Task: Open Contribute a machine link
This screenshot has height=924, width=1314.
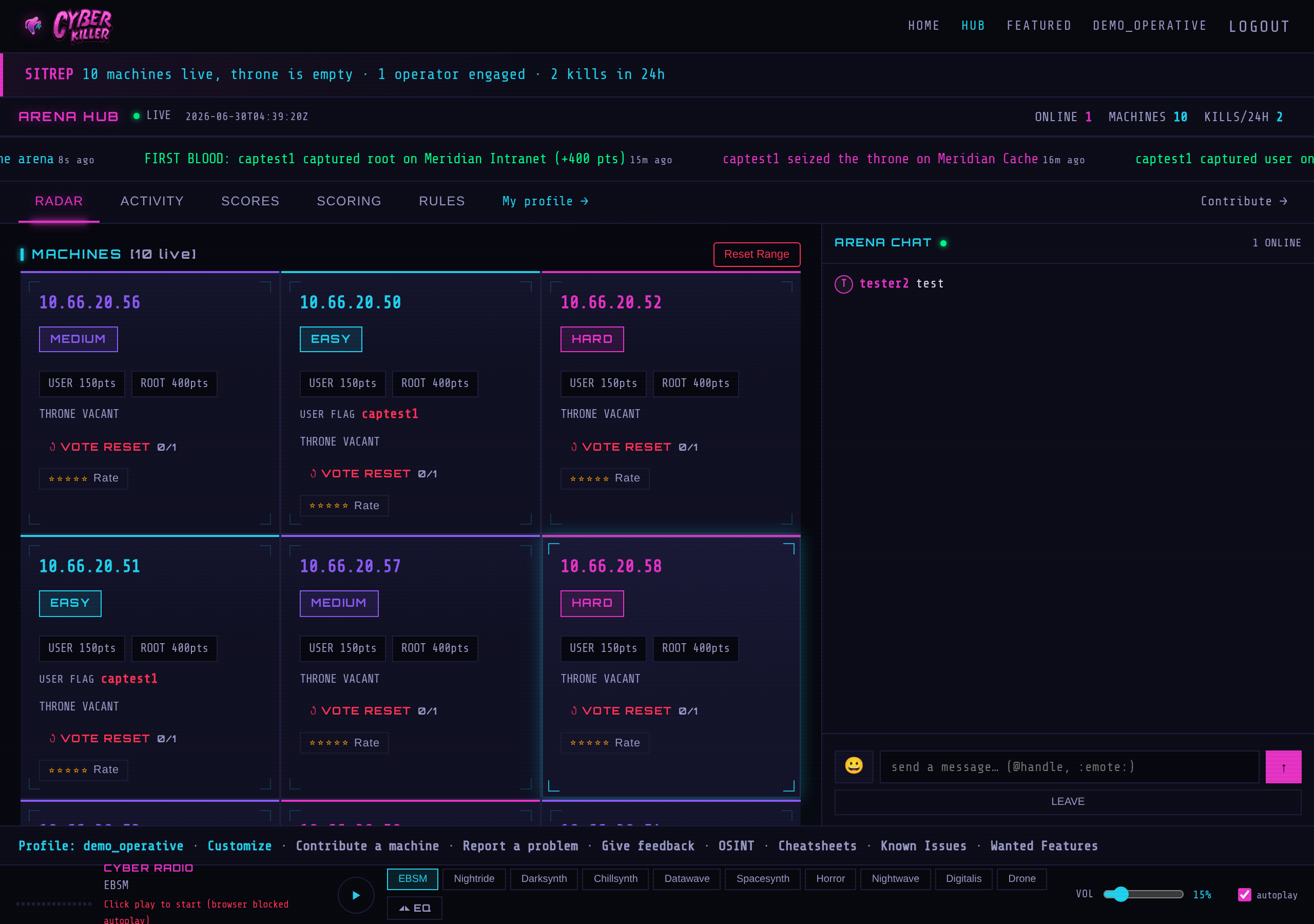Action: (x=368, y=845)
